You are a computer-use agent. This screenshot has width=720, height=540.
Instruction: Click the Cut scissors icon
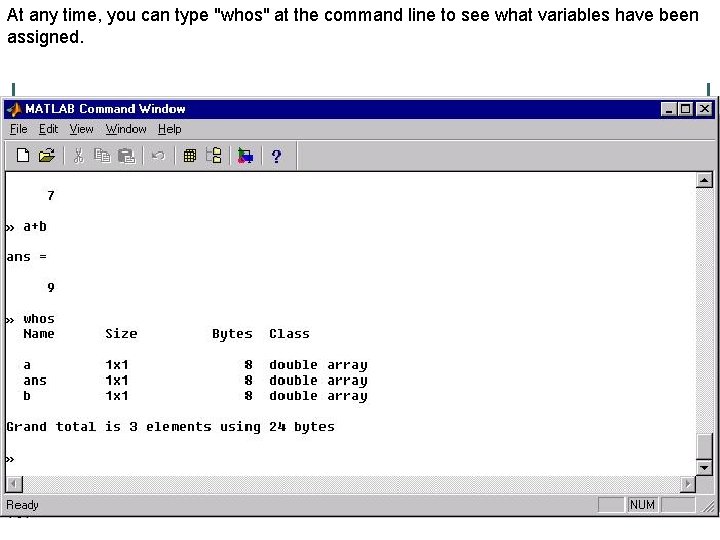tap(79, 156)
